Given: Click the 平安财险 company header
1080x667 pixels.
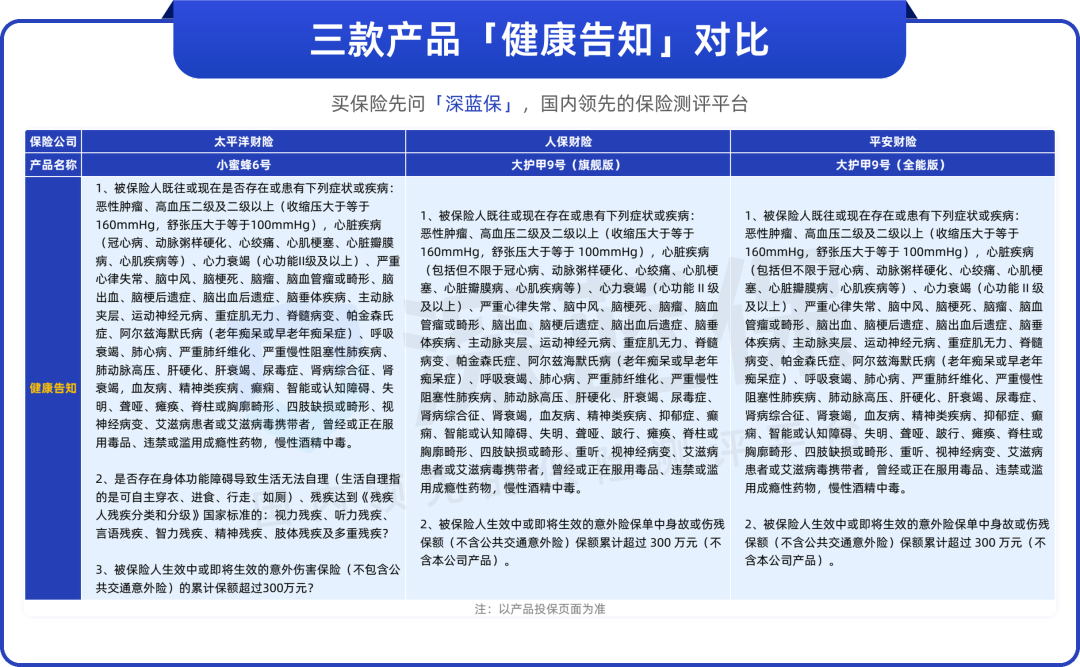Looking at the screenshot, I should coord(893,141).
